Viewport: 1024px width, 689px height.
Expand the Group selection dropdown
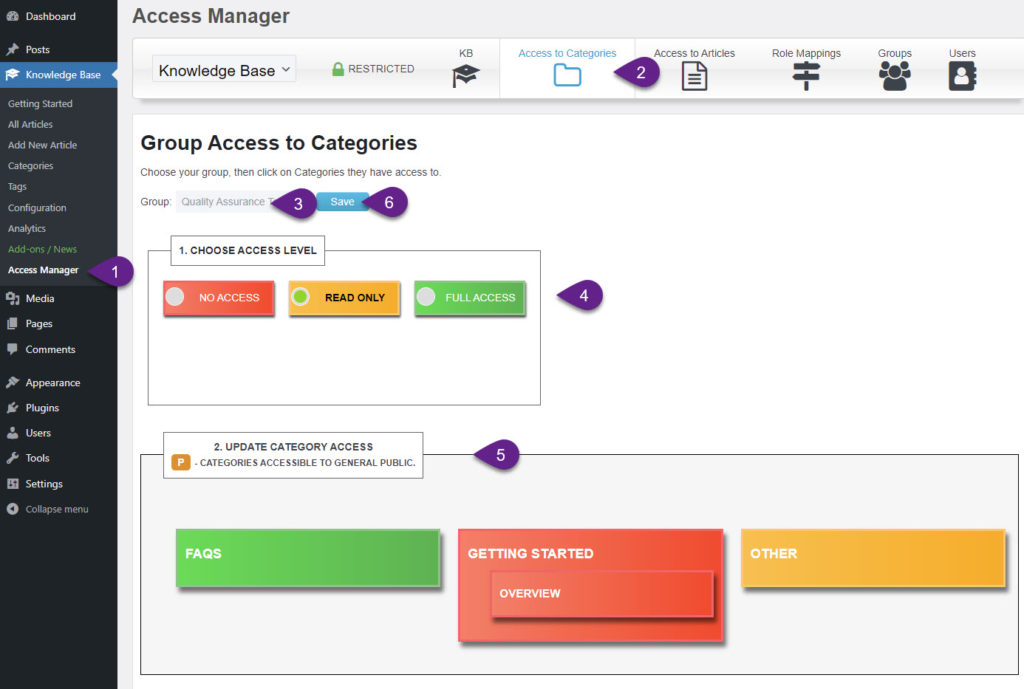[225, 202]
